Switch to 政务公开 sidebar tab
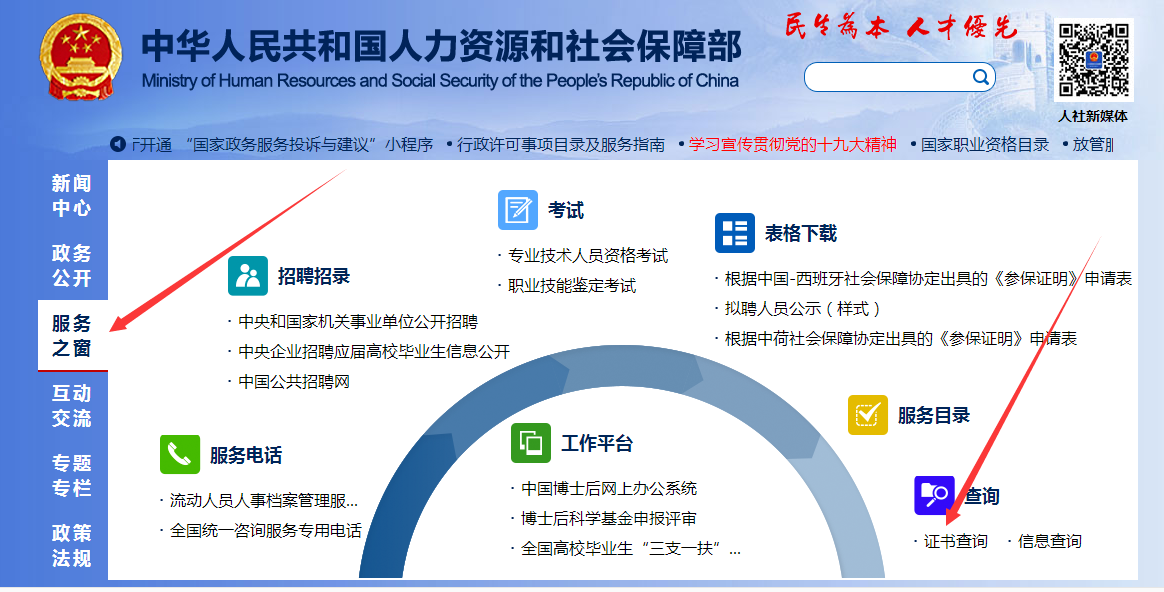 pos(72,265)
